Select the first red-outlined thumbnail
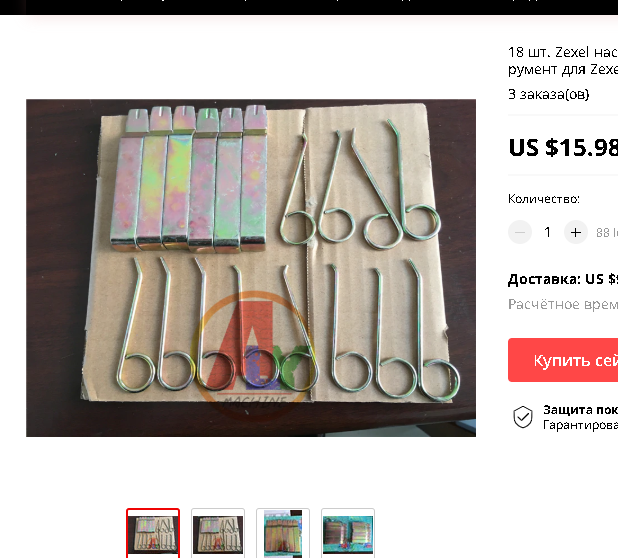Image resolution: width=618 pixels, height=558 pixels. coord(153,533)
